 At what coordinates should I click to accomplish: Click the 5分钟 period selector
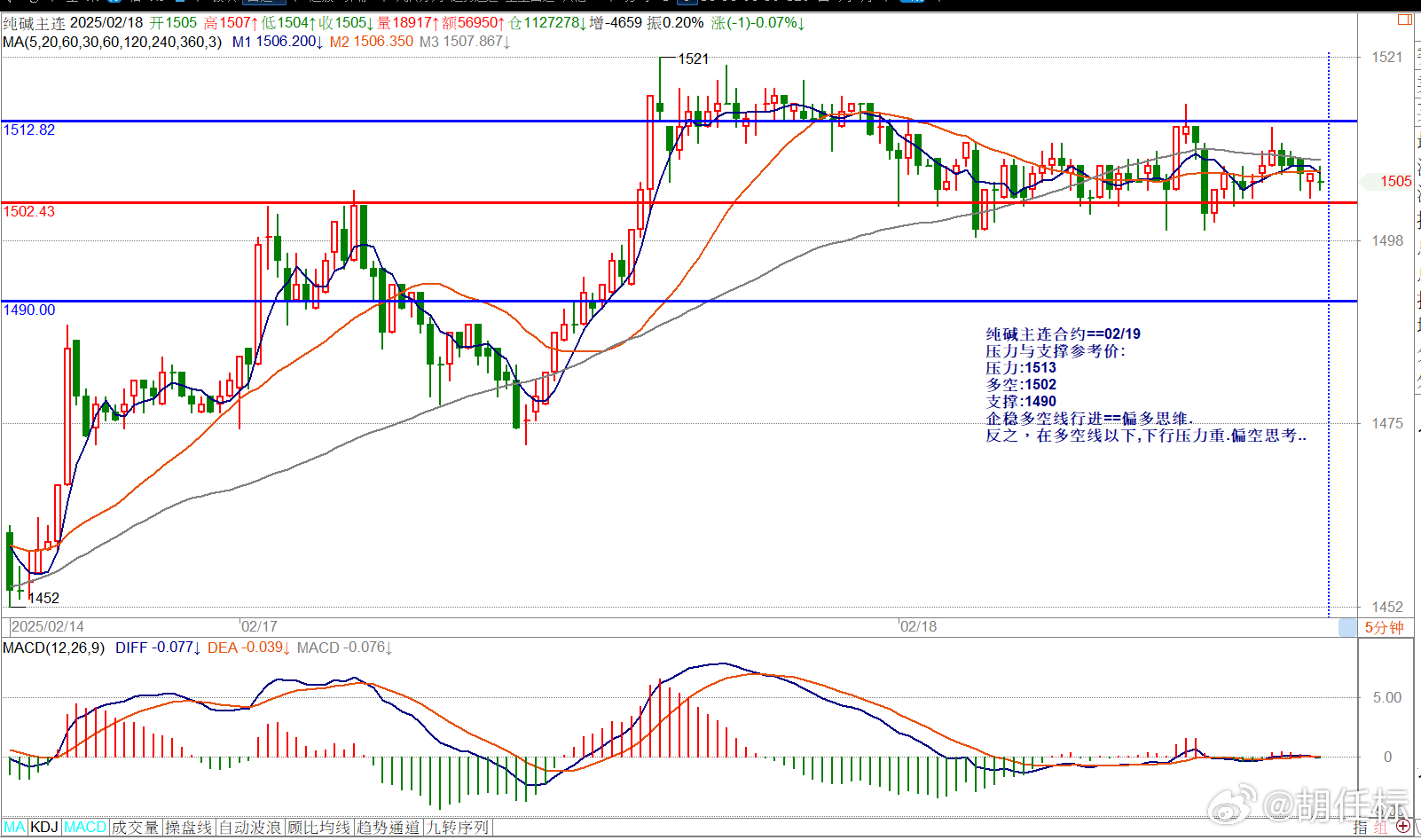tap(1385, 628)
